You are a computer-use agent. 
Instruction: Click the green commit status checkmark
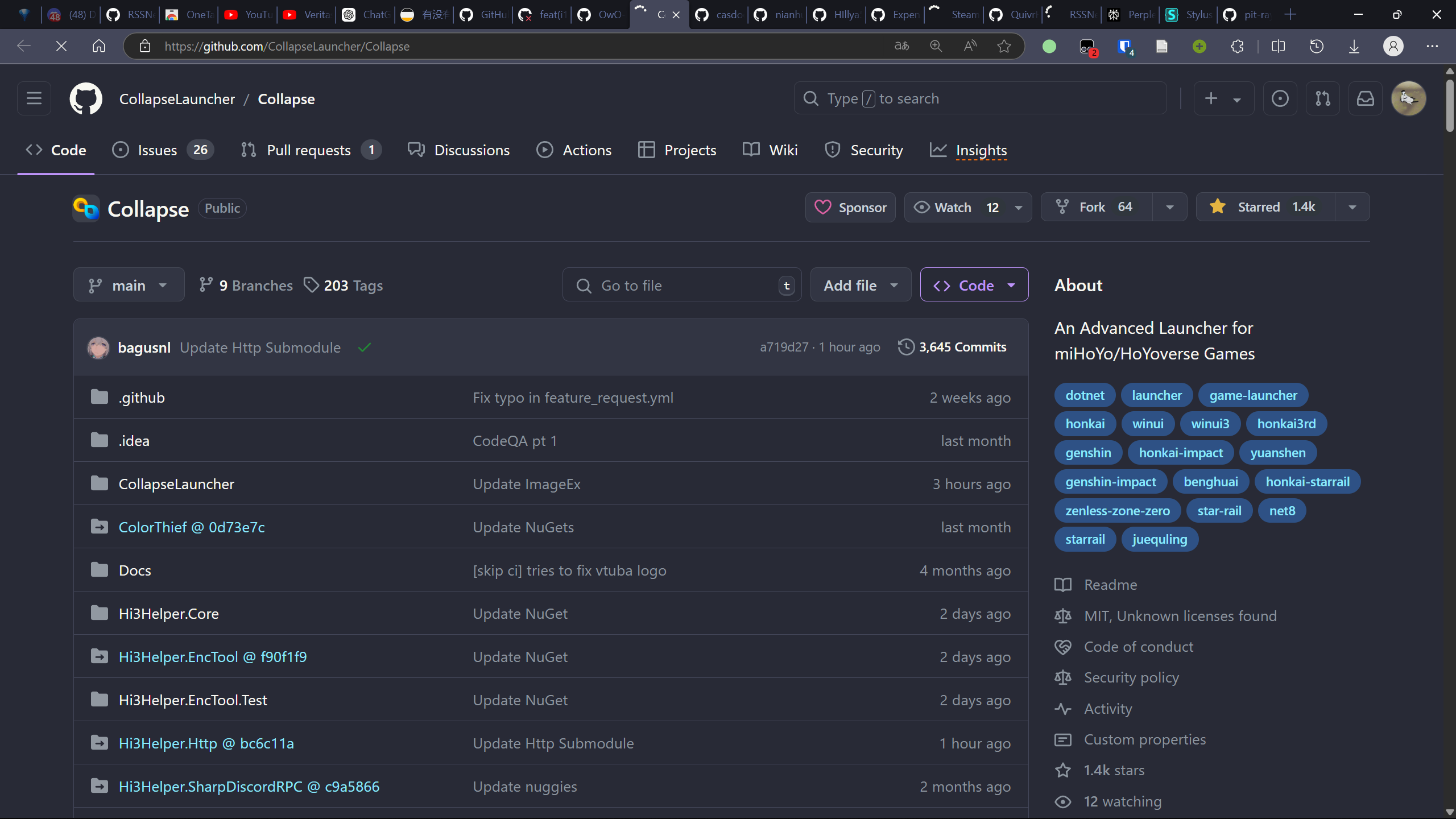[365, 347]
